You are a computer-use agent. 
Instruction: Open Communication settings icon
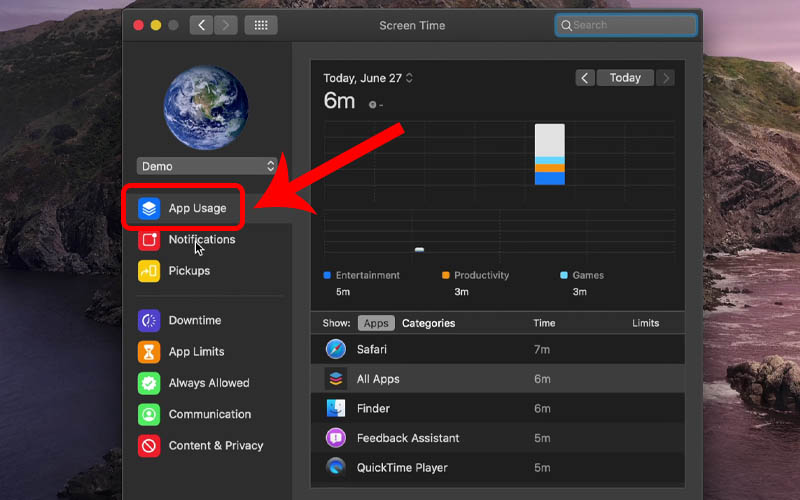[149, 414]
